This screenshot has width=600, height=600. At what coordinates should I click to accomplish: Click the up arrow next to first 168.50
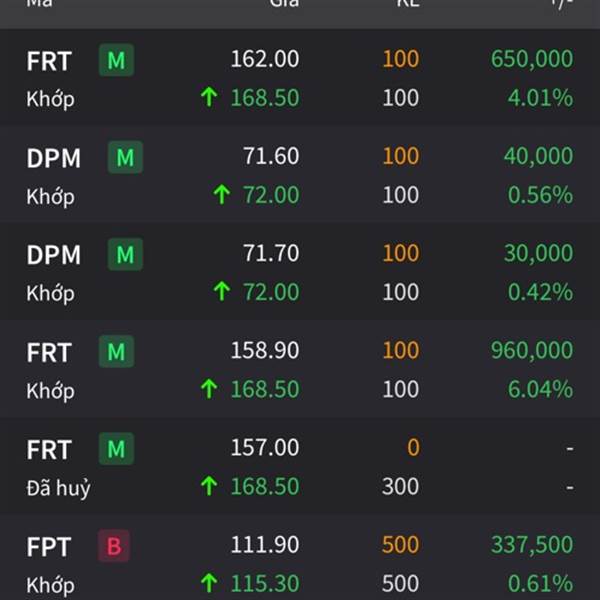[x=209, y=97]
